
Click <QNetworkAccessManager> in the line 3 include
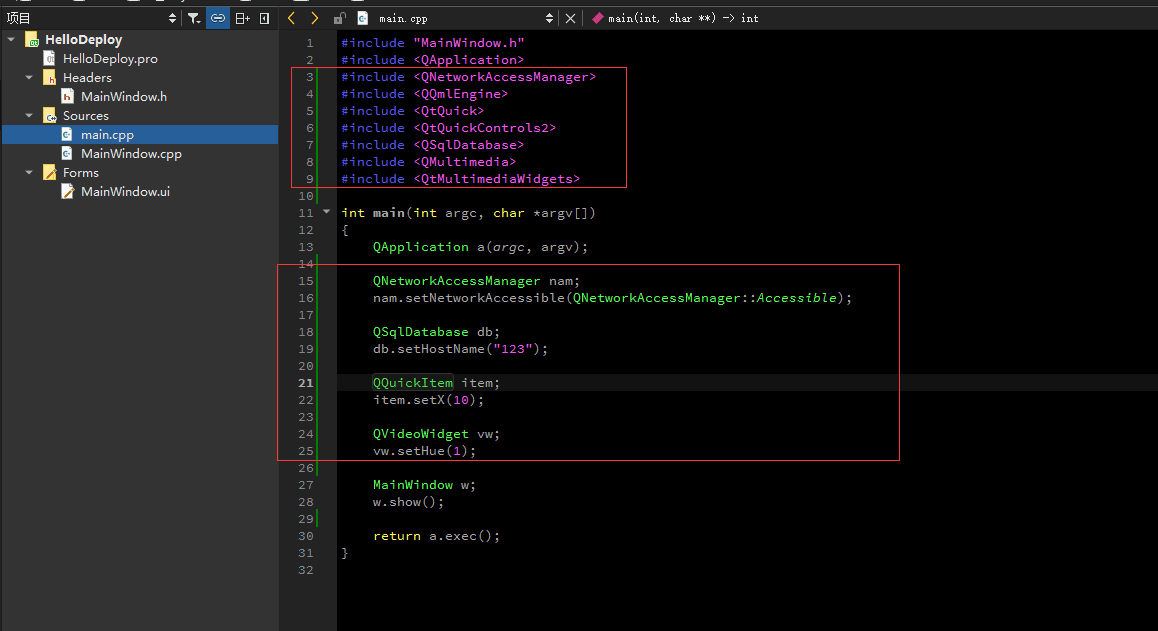click(x=504, y=77)
